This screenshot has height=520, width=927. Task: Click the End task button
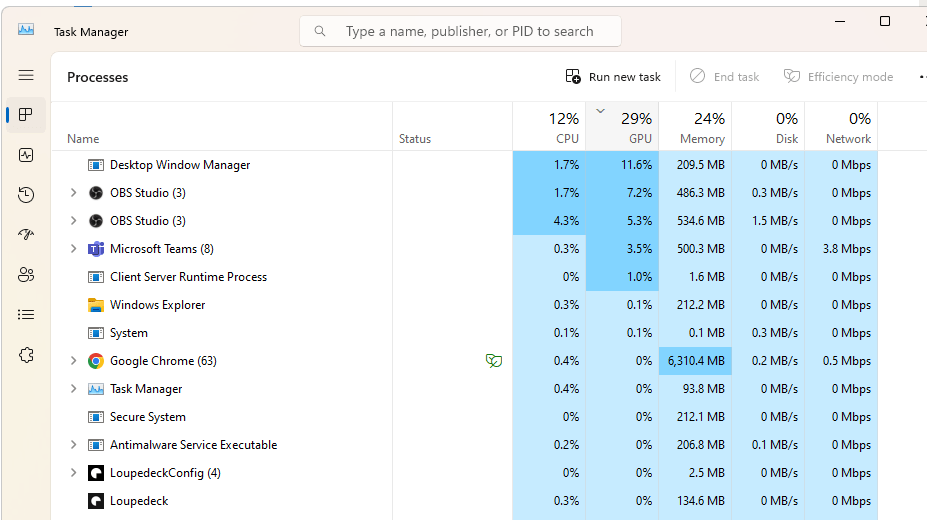coord(725,77)
